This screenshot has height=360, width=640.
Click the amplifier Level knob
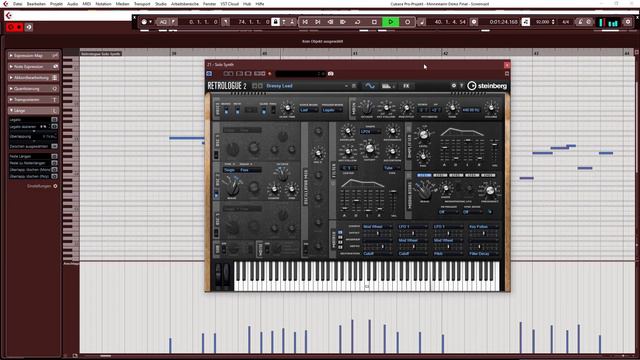tap(424, 134)
